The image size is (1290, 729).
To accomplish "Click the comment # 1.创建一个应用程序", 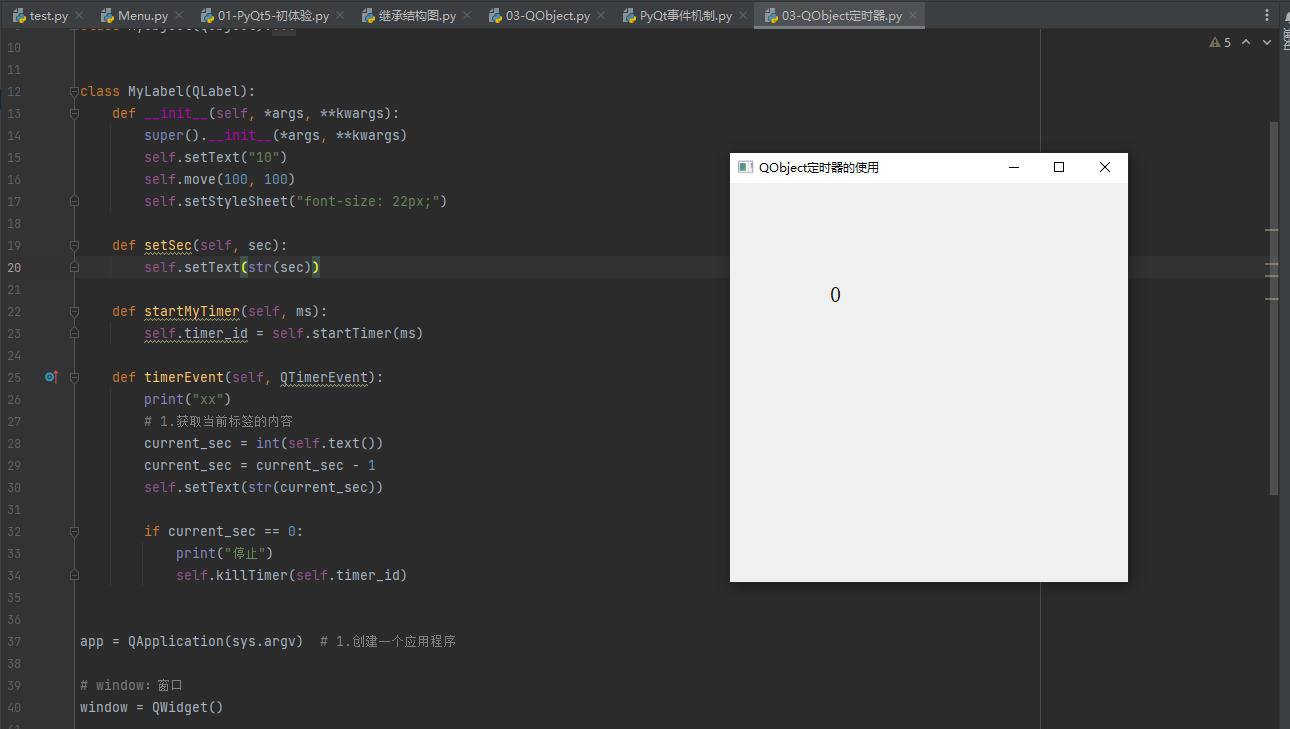I will [x=388, y=642].
